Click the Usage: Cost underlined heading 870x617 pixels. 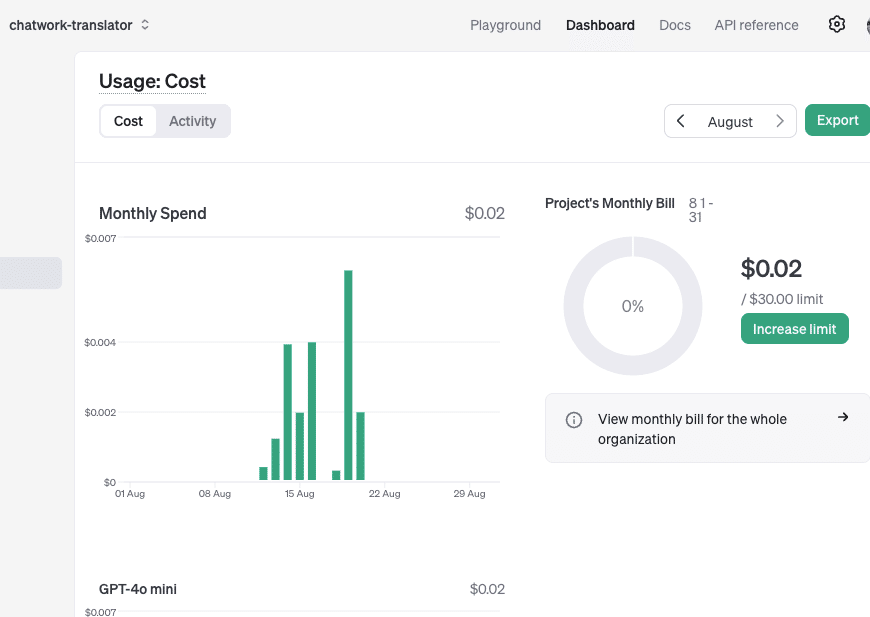(x=152, y=82)
